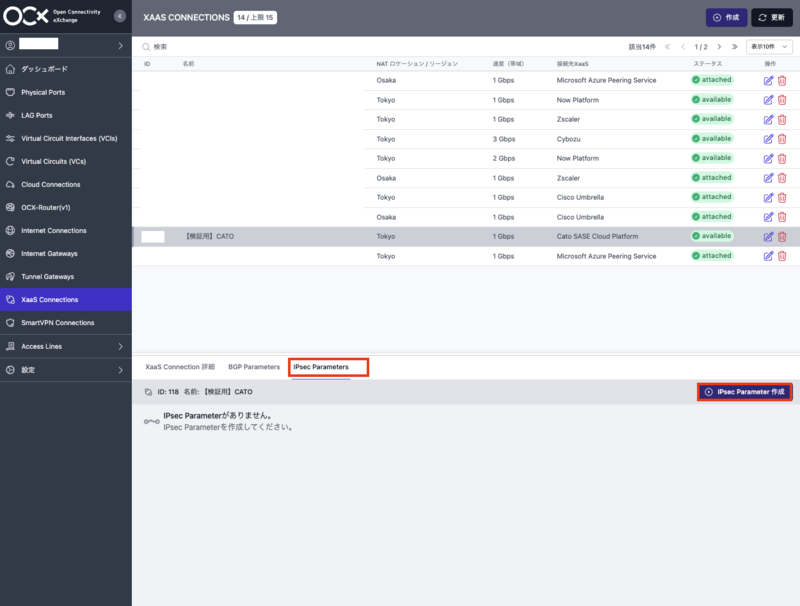800x606 pixels.
Task: Click the SmartVPN Connections shield icon
Action: coord(10,322)
